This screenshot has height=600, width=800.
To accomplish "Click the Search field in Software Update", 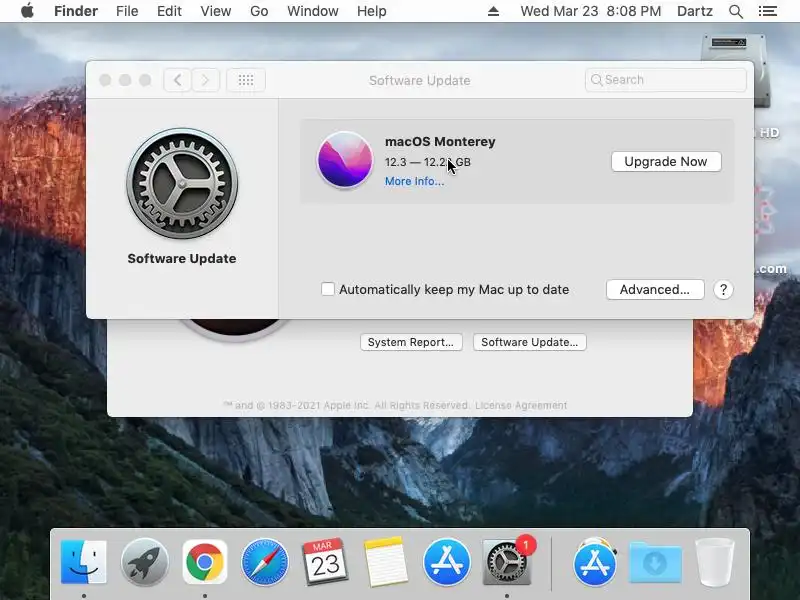I will pyautogui.click(x=665, y=80).
